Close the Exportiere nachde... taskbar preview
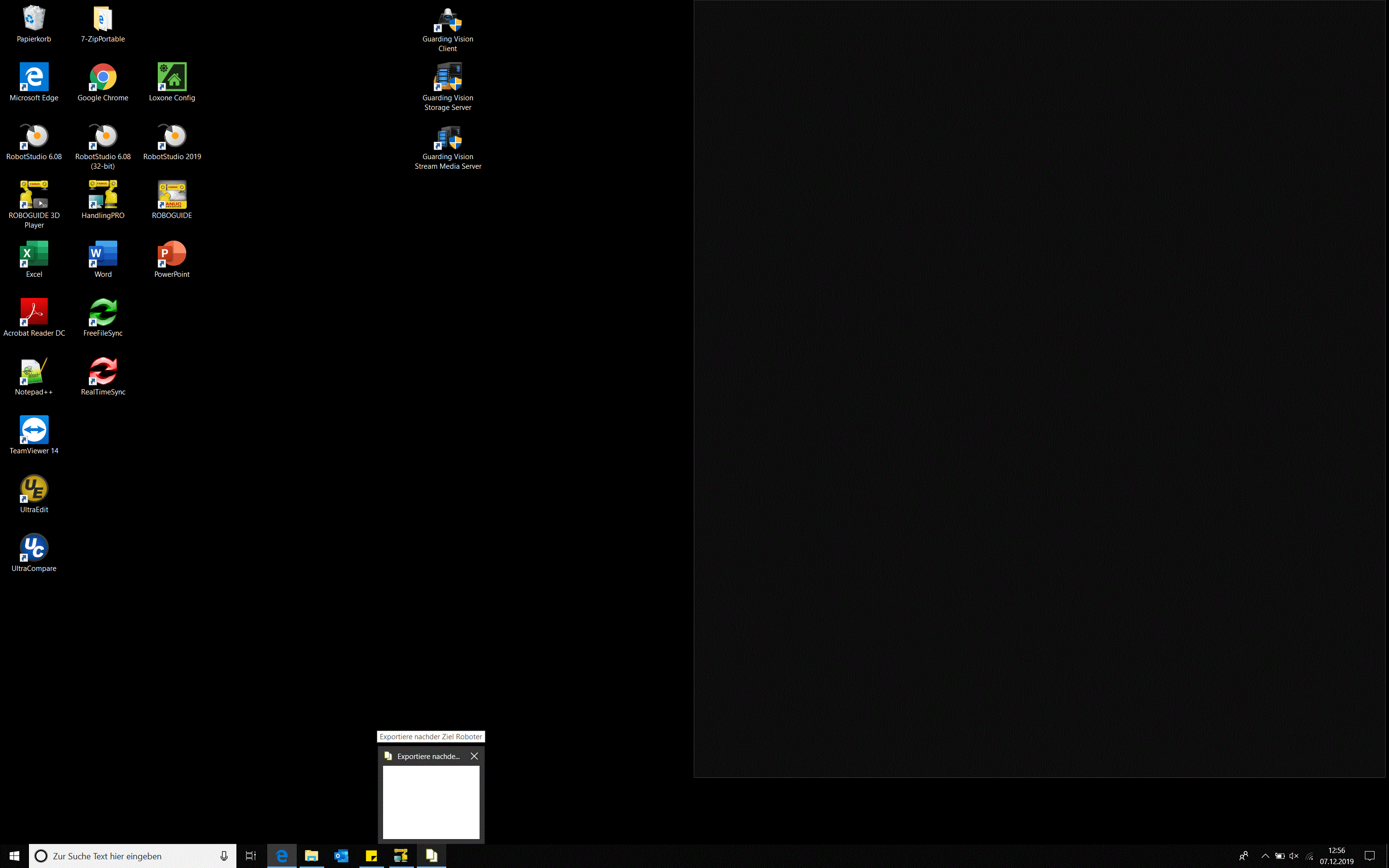The image size is (1389, 868). 474,756
